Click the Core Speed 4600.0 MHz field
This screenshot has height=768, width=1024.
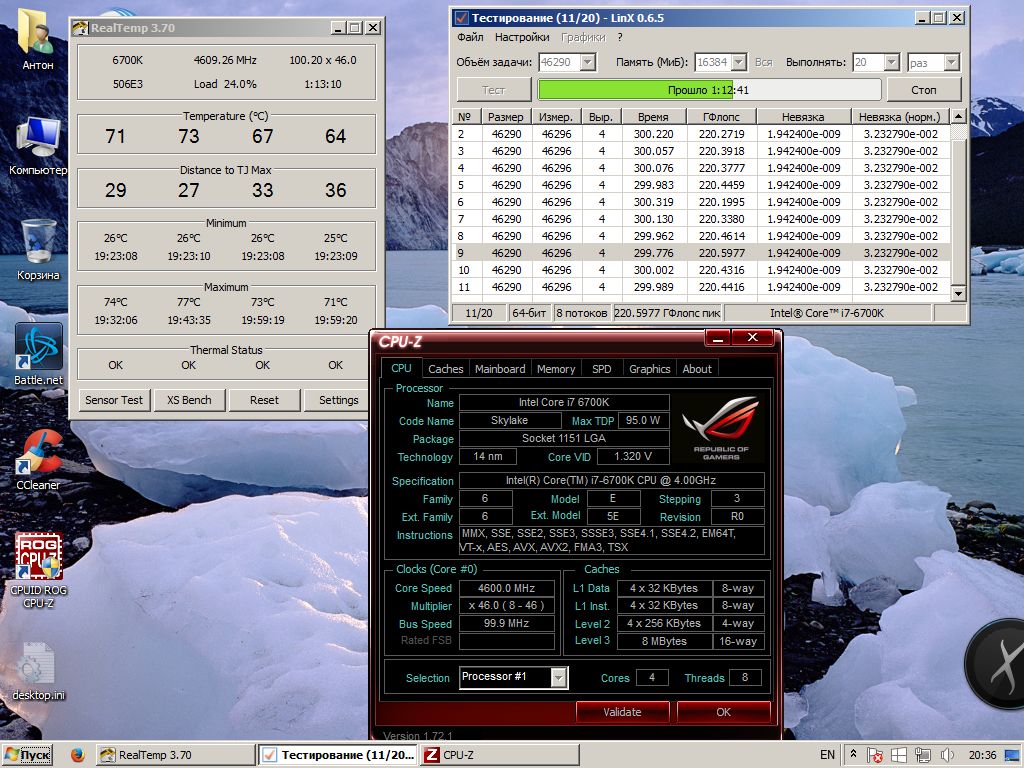coord(506,588)
